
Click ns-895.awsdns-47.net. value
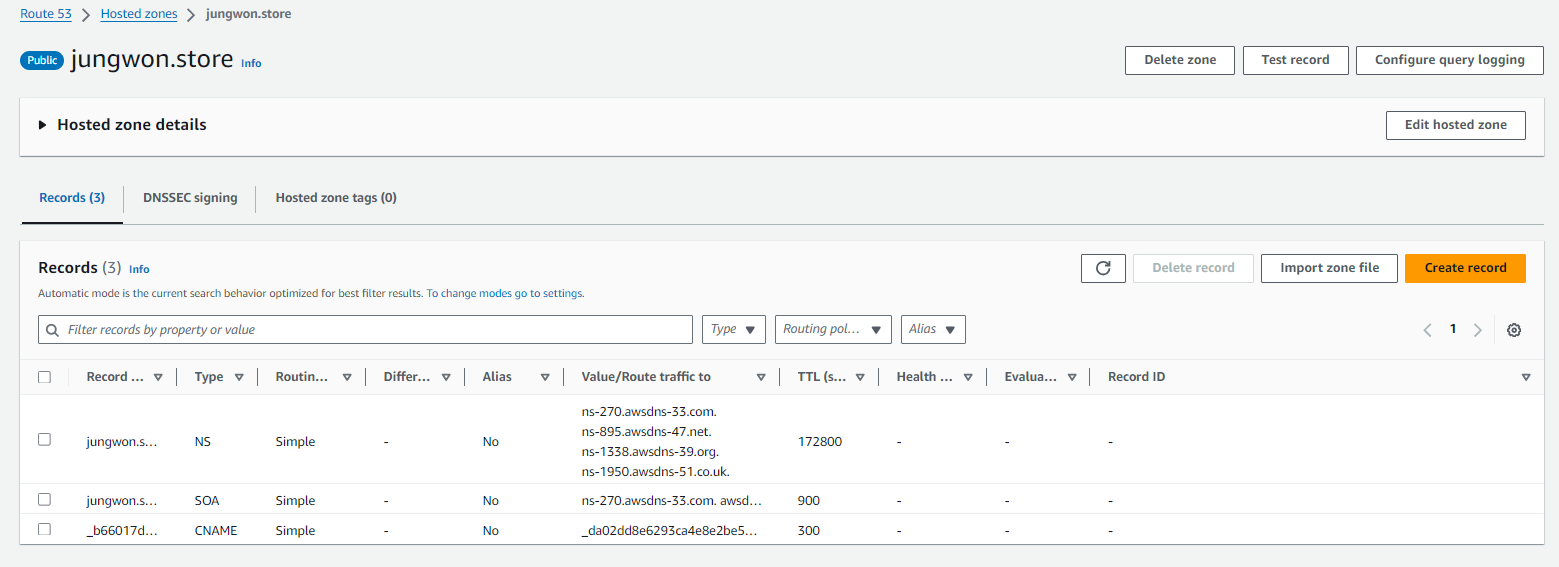[646, 431]
